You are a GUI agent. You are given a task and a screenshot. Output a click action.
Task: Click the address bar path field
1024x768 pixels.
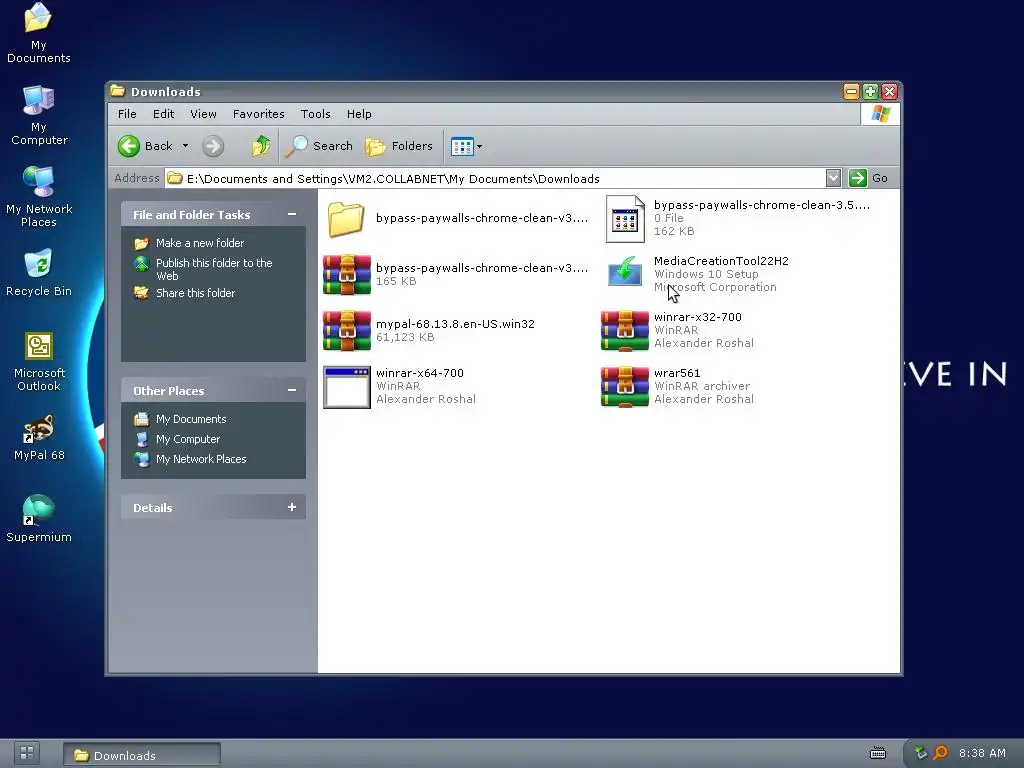tap(496, 178)
